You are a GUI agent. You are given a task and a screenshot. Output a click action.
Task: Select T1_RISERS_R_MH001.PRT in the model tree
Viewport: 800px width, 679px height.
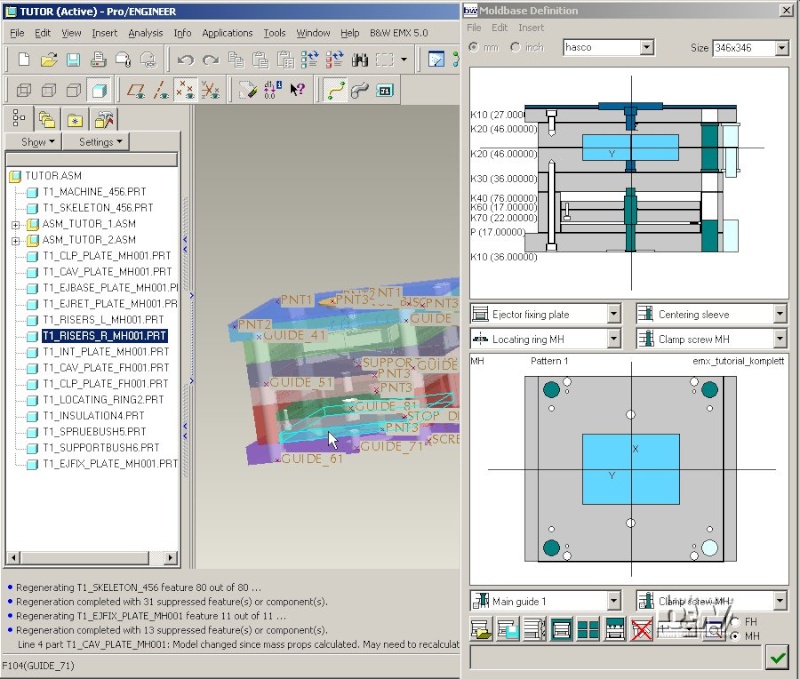coord(105,336)
